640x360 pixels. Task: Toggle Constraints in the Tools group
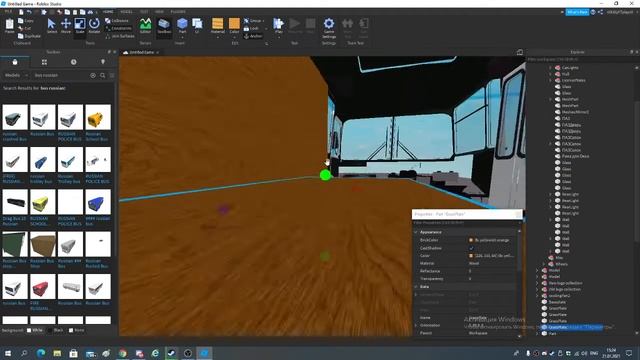click(118, 28)
